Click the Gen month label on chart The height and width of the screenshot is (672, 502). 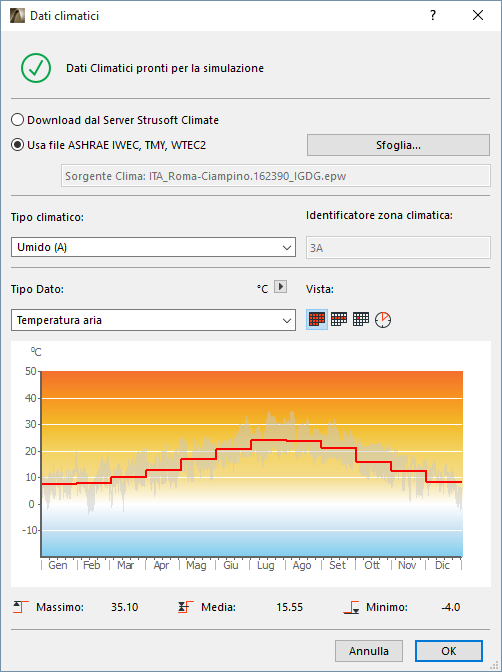[57, 565]
